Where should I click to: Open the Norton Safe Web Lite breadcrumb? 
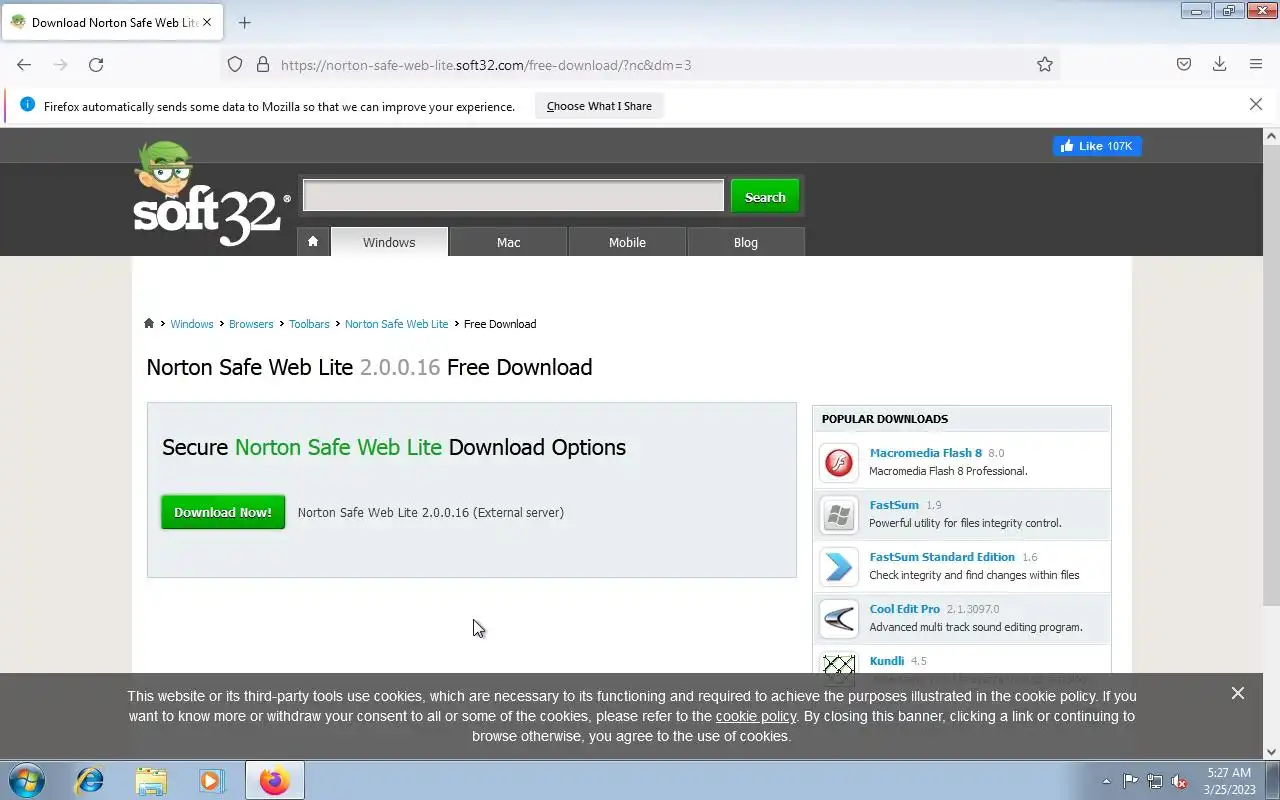[396, 324]
